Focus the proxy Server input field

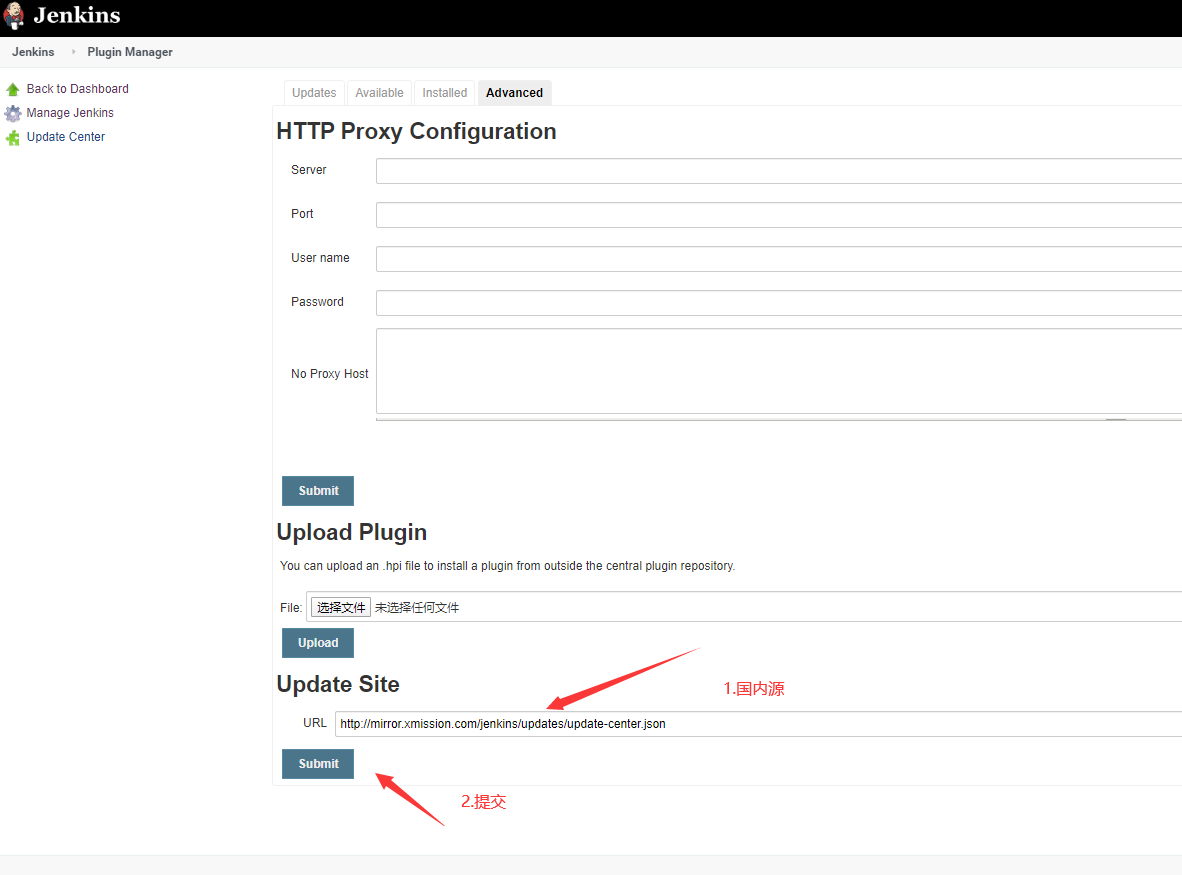click(779, 171)
